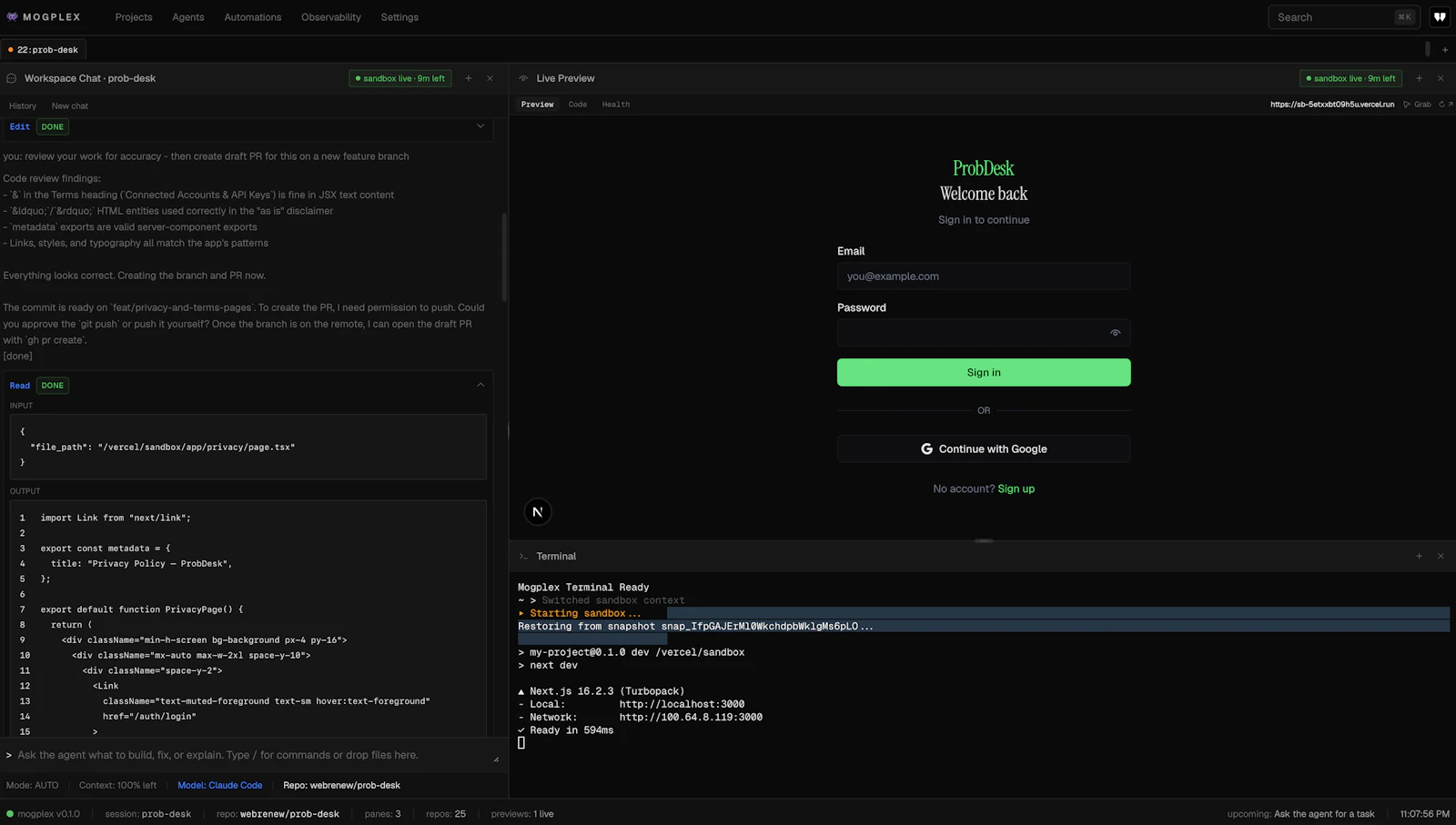Click Repo: webrenew/prob-desk selector

[341, 785]
